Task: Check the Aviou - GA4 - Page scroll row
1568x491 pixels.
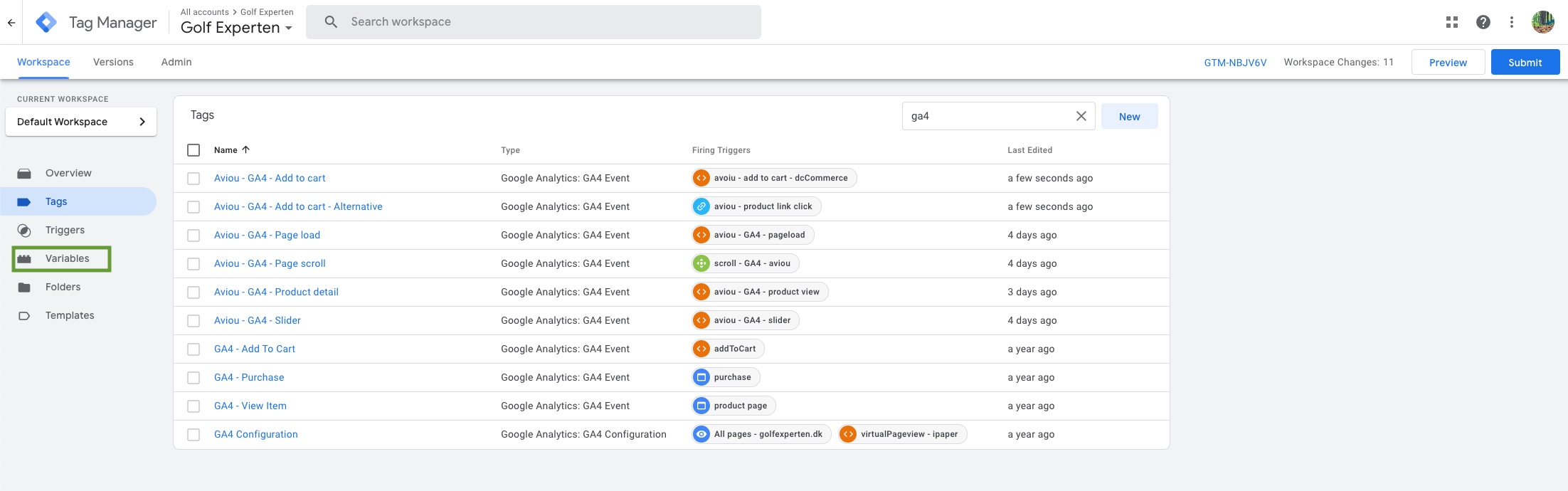Action: [x=194, y=264]
